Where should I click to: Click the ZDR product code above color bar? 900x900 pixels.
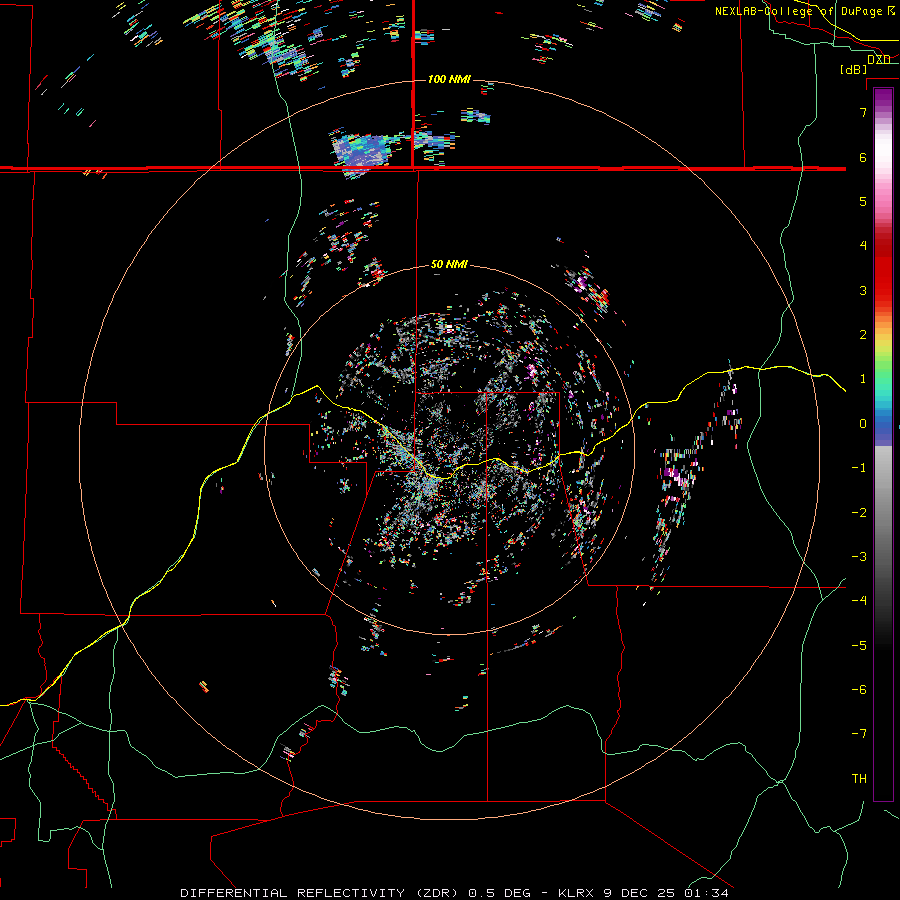(x=879, y=59)
